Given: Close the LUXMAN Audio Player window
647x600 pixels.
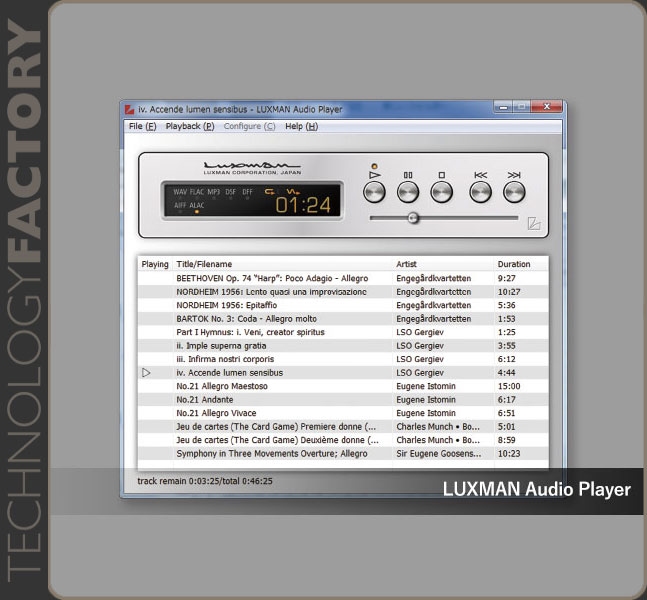Looking at the screenshot, I should point(547,107).
